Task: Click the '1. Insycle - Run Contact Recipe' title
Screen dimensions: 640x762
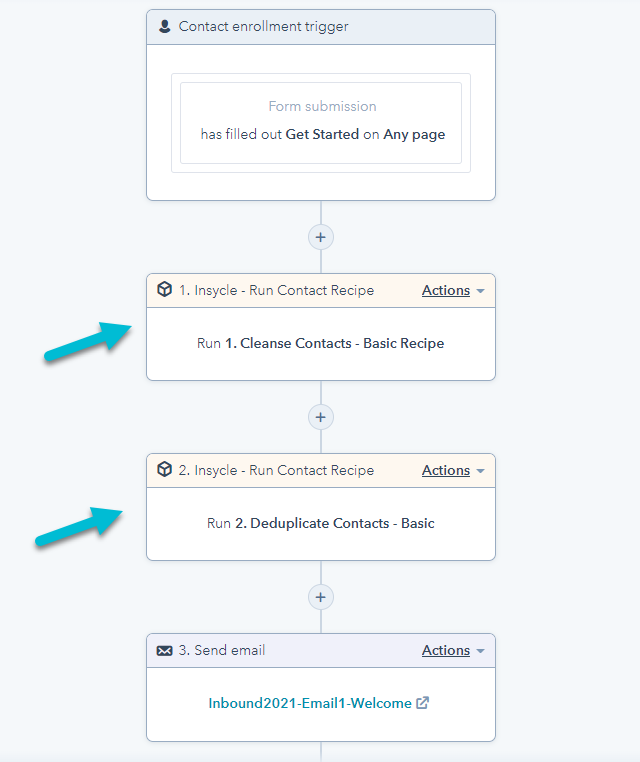Action: (277, 291)
